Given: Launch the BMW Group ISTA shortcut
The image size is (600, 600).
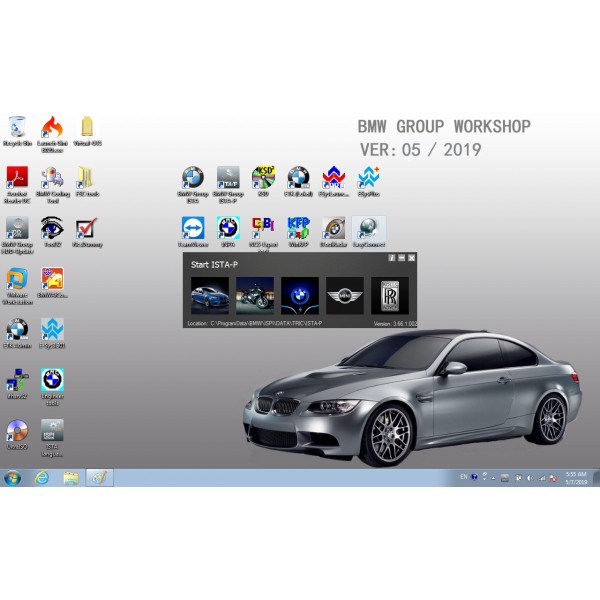Looking at the screenshot, I should (x=193, y=184).
